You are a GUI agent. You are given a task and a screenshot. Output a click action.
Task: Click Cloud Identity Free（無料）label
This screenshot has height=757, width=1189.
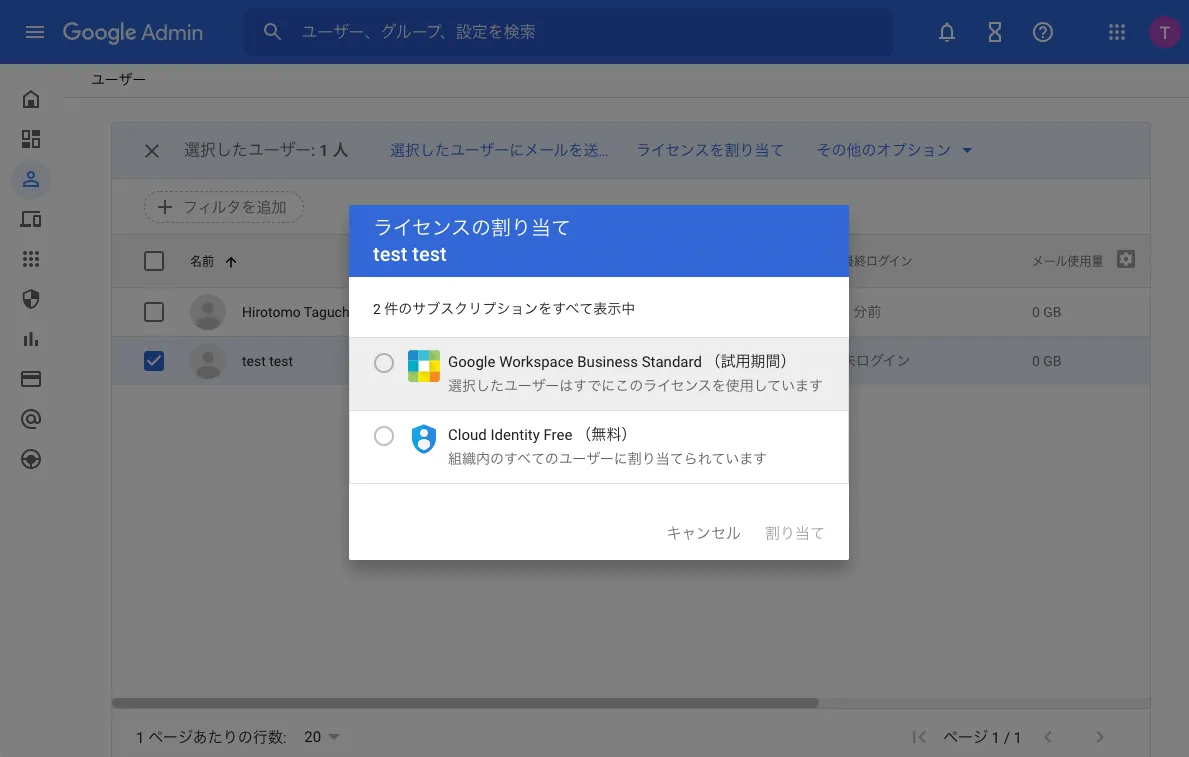click(538, 435)
